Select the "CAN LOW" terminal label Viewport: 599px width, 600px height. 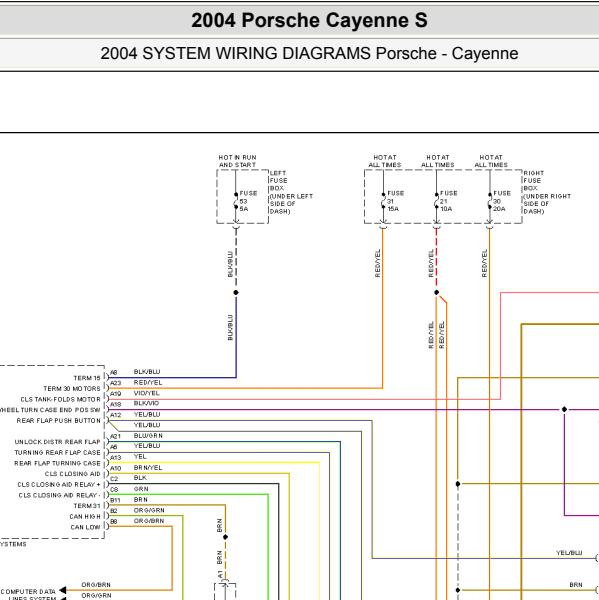click(85, 527)
